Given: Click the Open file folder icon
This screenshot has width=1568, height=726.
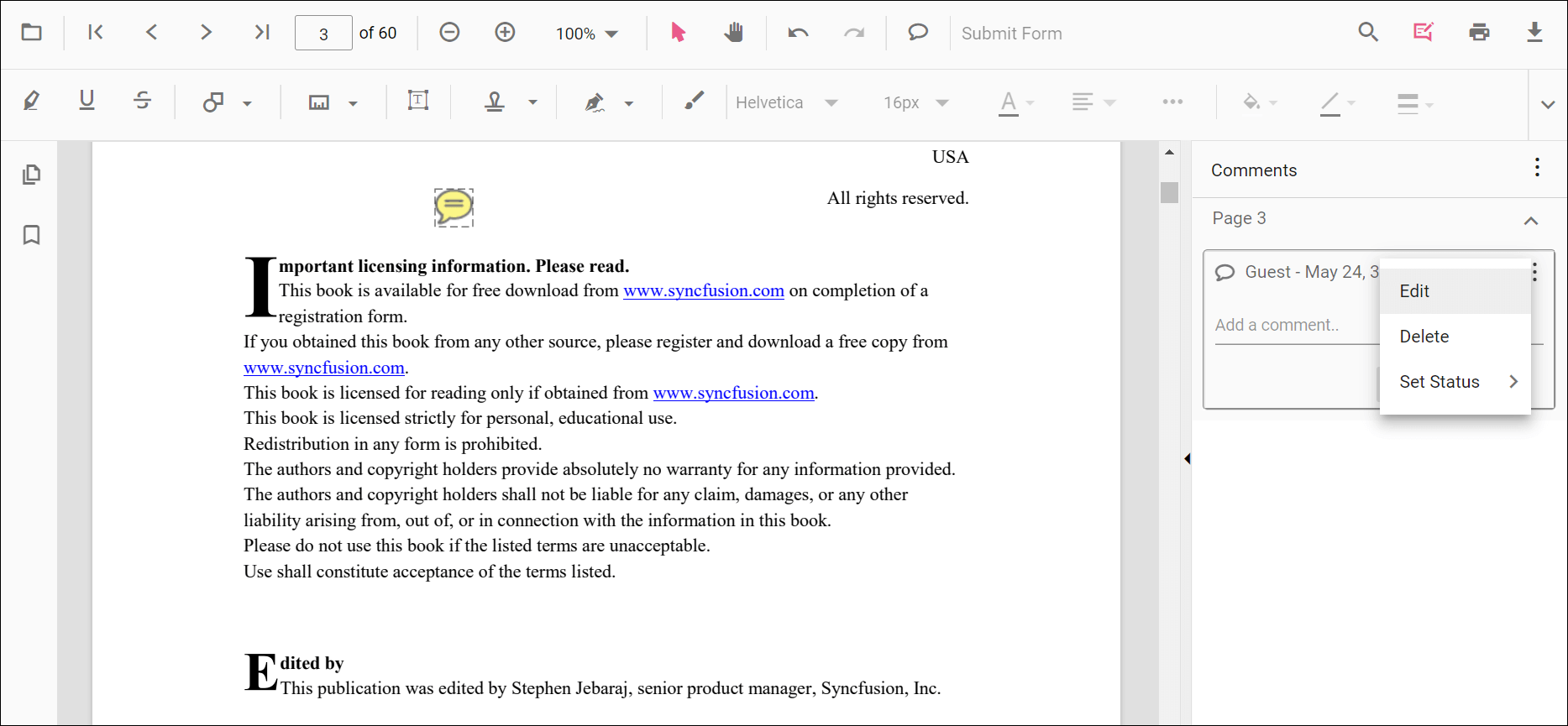Looking at the screenshot, I should click(x=32, y=33).
